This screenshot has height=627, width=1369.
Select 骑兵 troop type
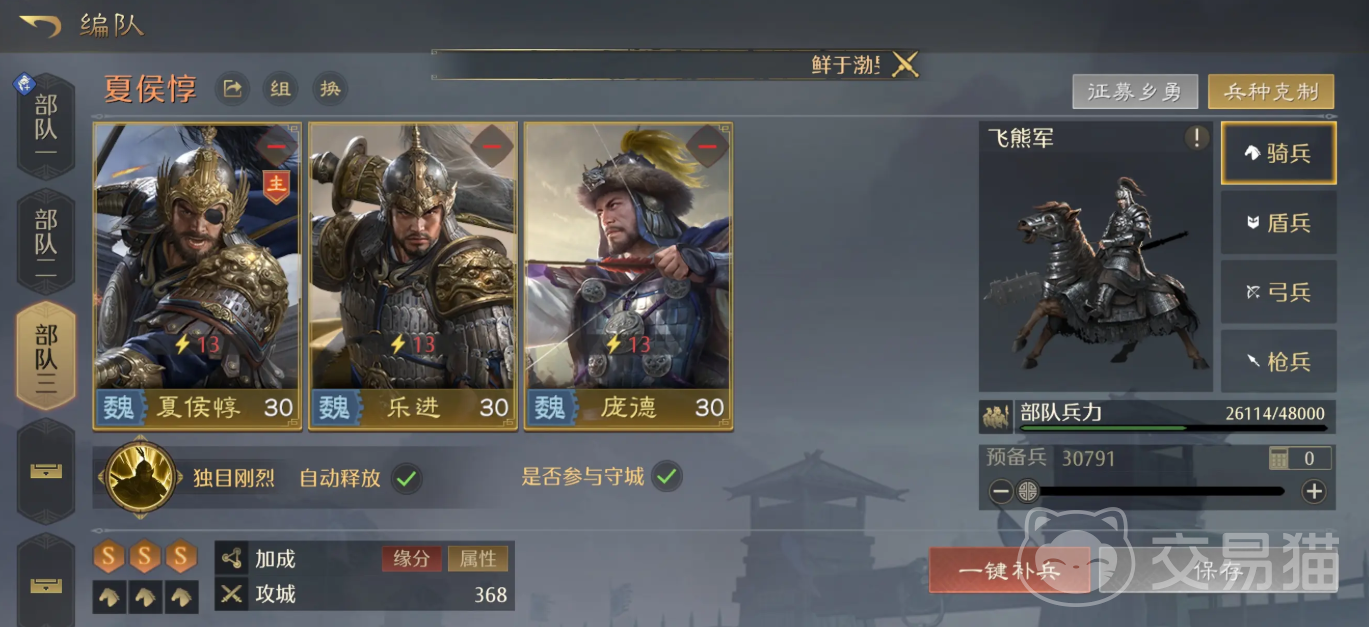[x=1278, y=153]
